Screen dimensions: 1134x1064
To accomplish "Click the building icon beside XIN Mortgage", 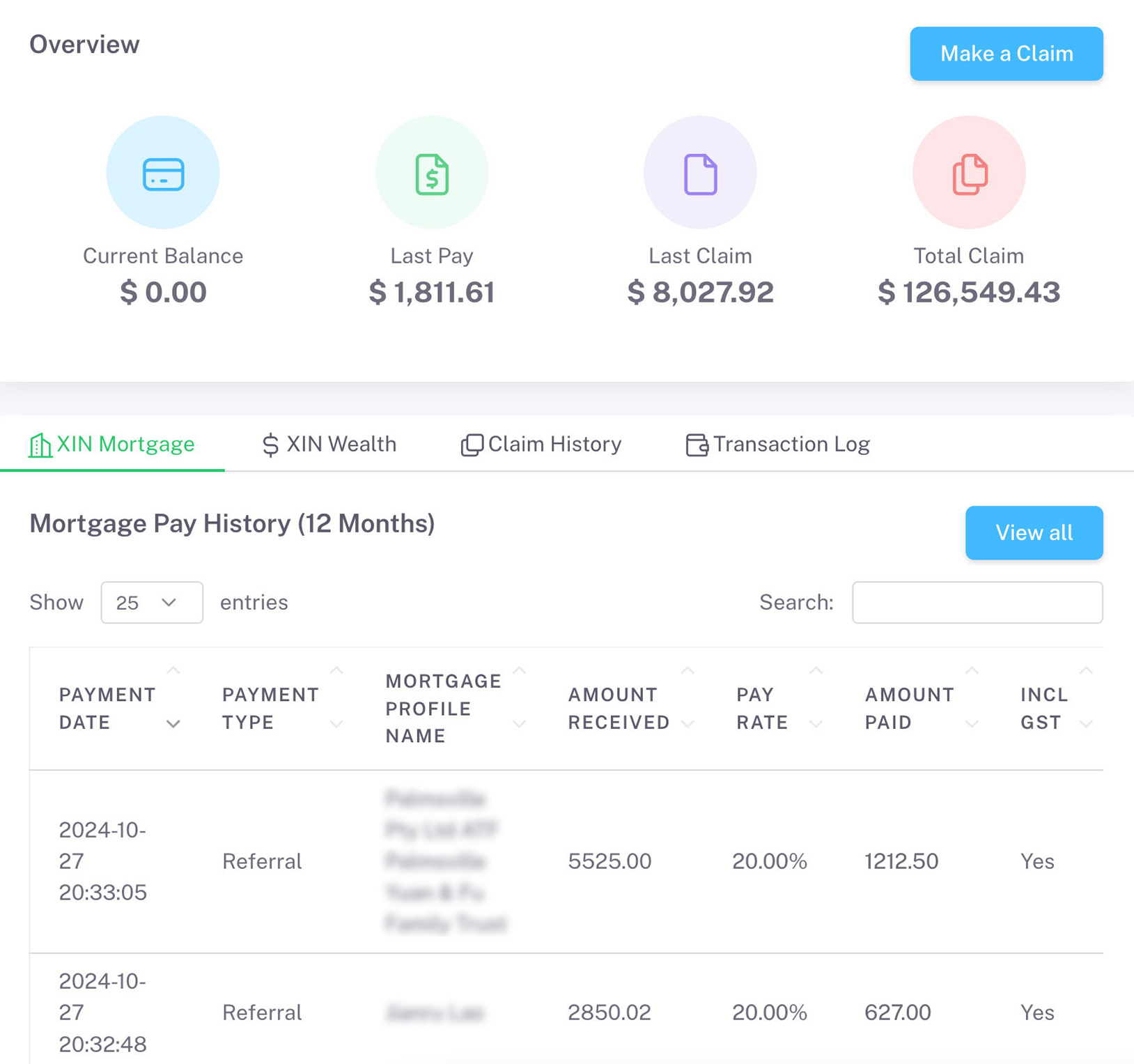I will [40, 445].
